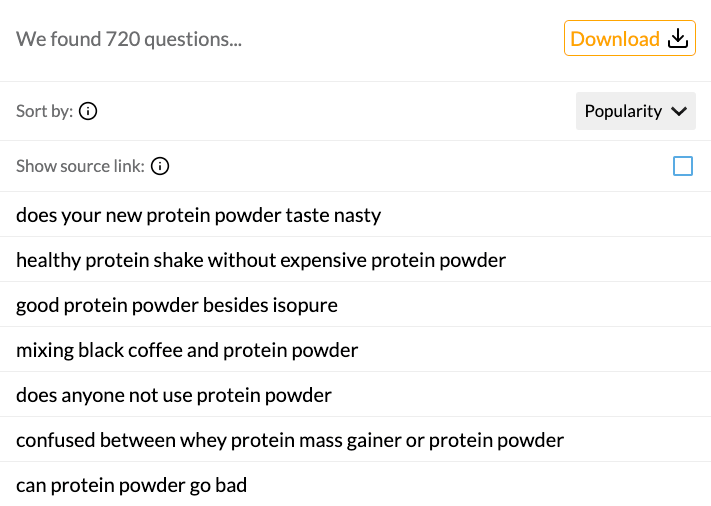
Task: Open the whey protein mass gainer question
Action: [290, 440]
